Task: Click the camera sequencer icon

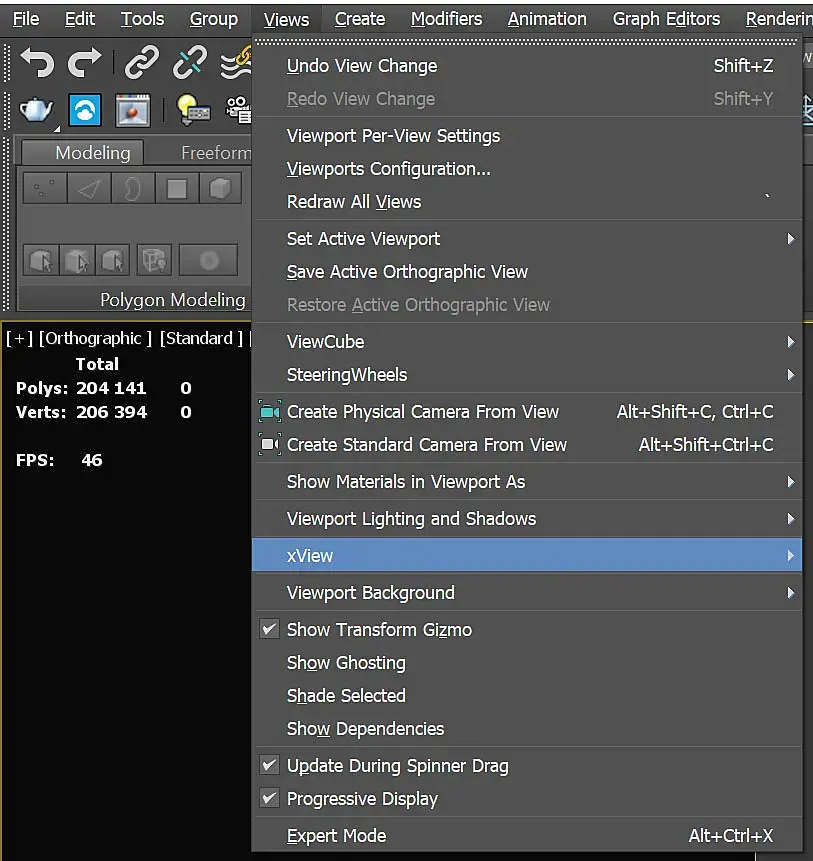Action: pos(239,109)
